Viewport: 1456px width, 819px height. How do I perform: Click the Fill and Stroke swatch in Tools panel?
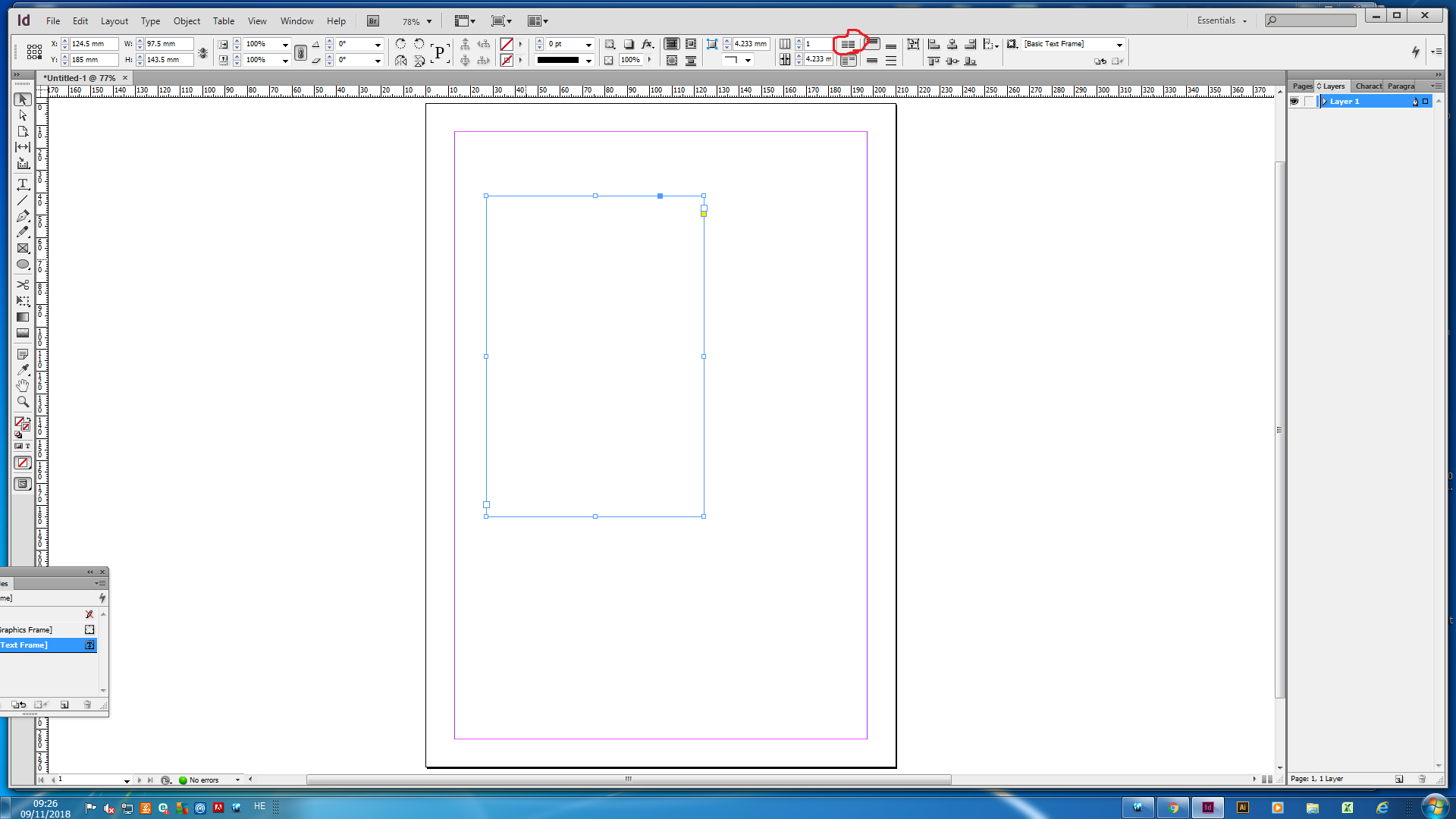click(x=20, y=422)
